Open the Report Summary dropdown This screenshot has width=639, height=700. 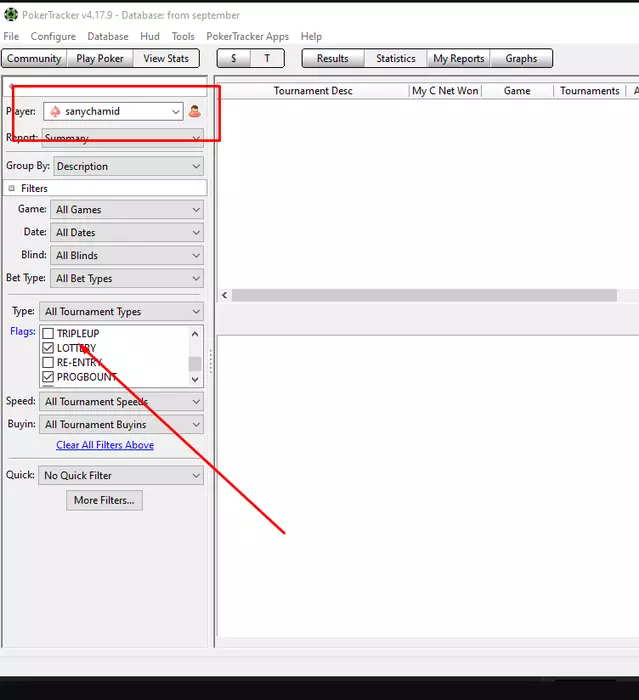click(123, 138)
